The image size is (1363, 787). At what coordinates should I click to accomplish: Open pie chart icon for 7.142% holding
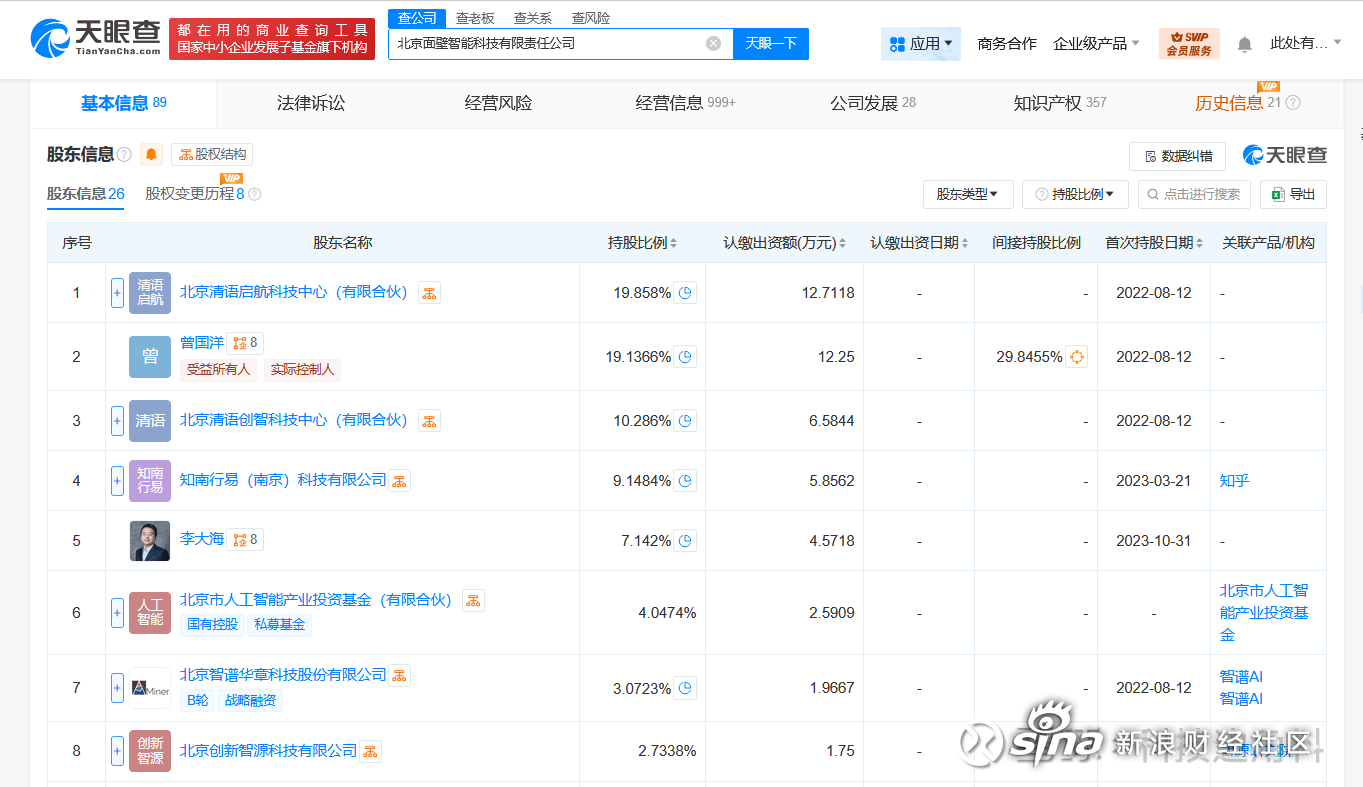(x=685, y=541)
